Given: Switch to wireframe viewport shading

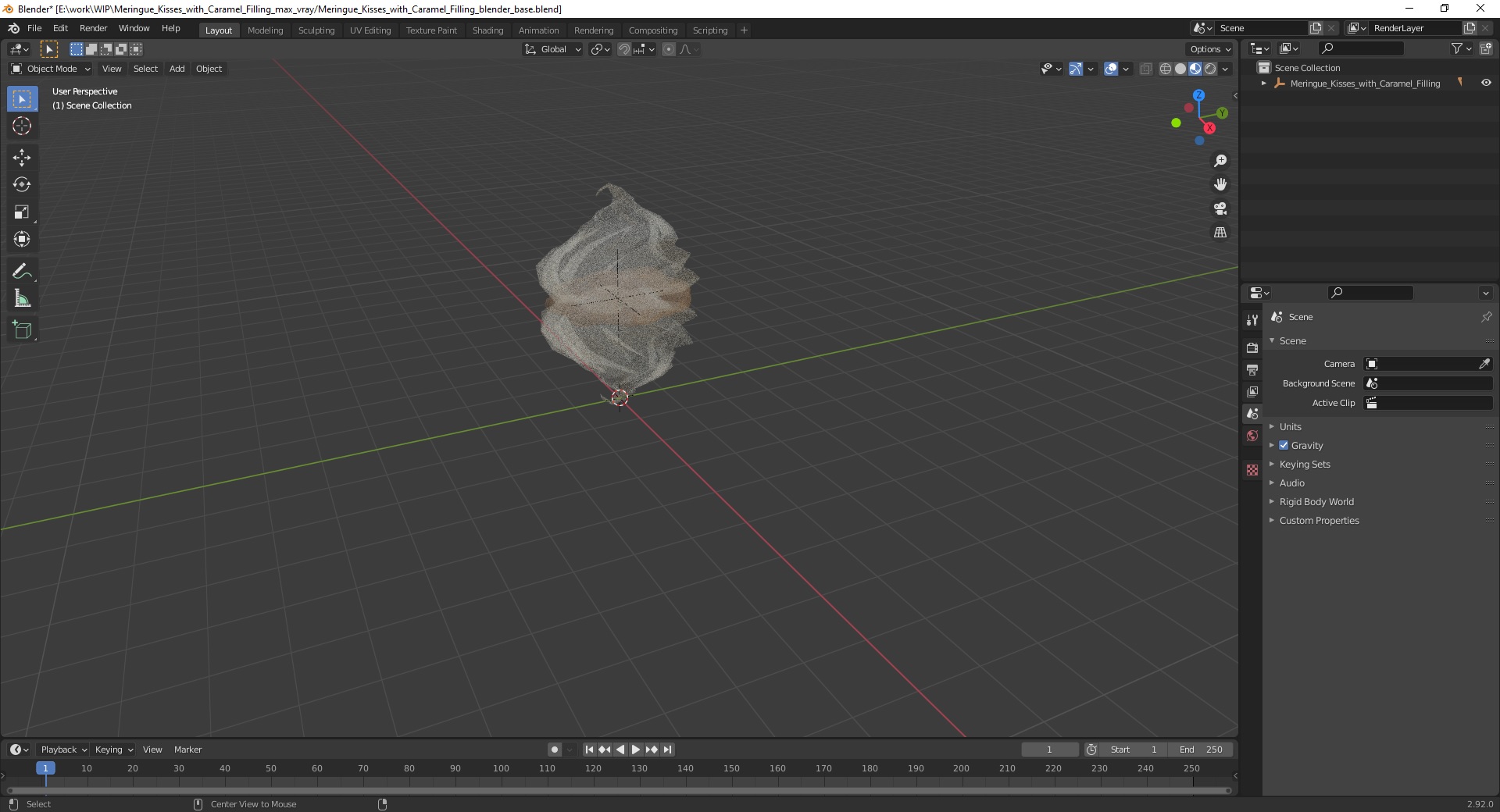Looking at the screenshot, I should click(x=1166, y=69).
